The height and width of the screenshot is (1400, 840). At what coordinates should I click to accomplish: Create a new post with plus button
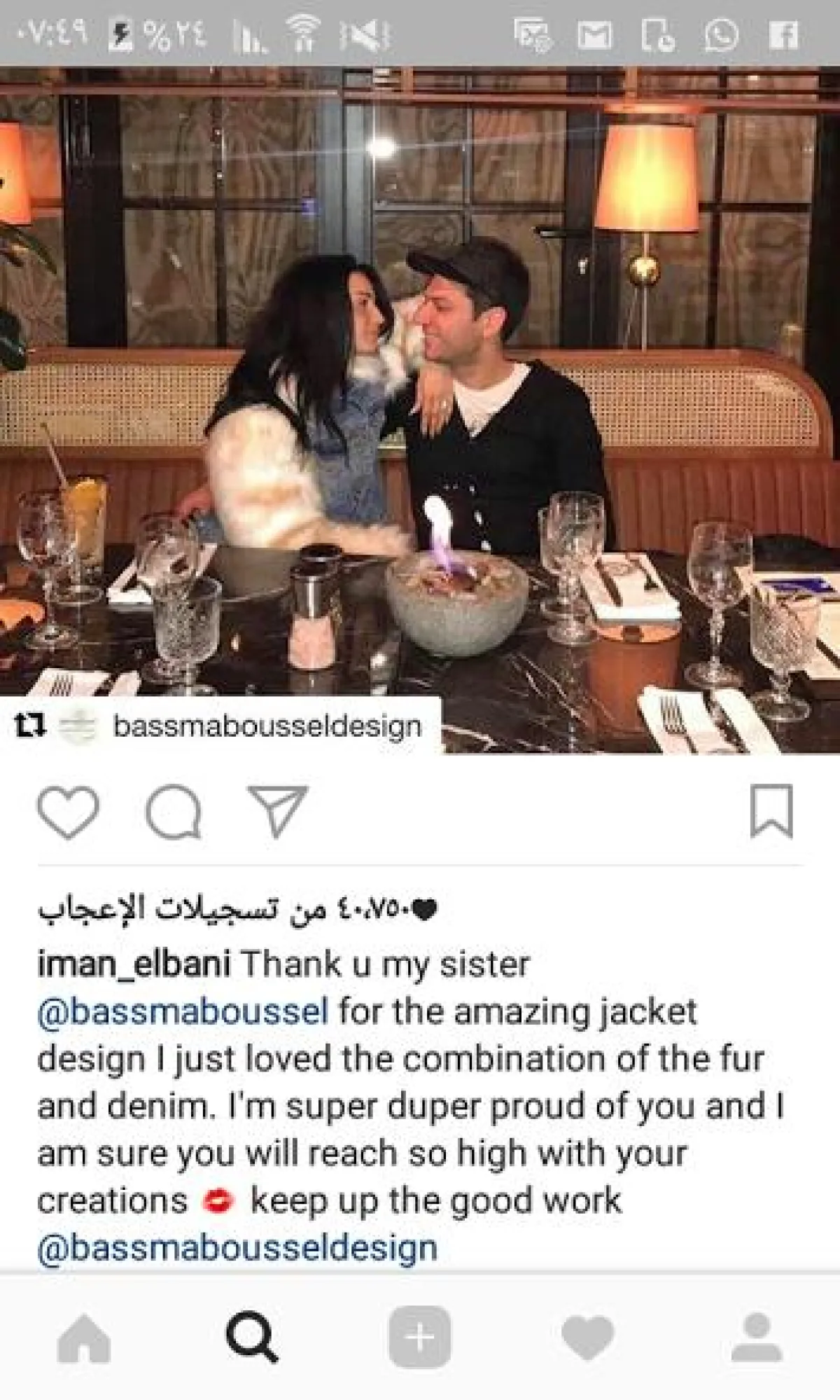tap(419, 1337)
